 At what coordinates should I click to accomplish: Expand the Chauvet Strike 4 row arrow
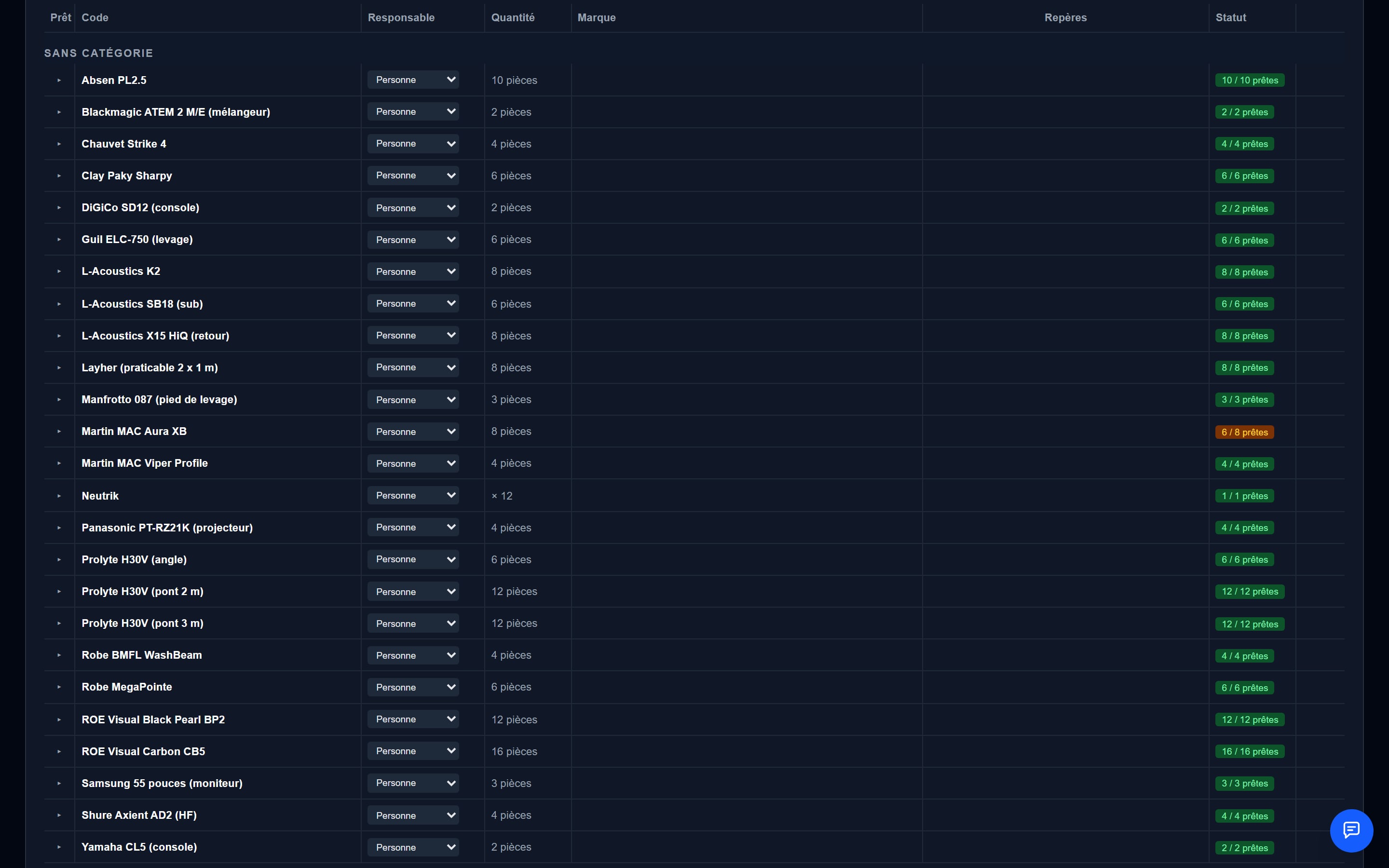pyautogui.click(x=59, y=144)
